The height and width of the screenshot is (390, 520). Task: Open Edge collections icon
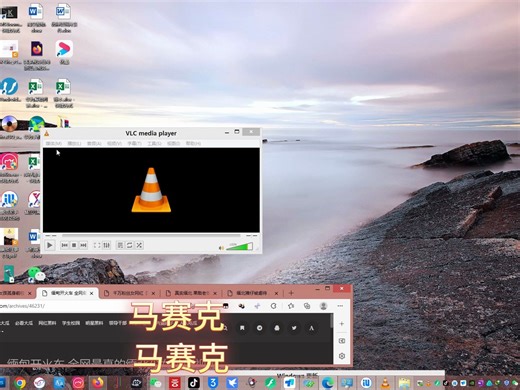coord(307,306)
